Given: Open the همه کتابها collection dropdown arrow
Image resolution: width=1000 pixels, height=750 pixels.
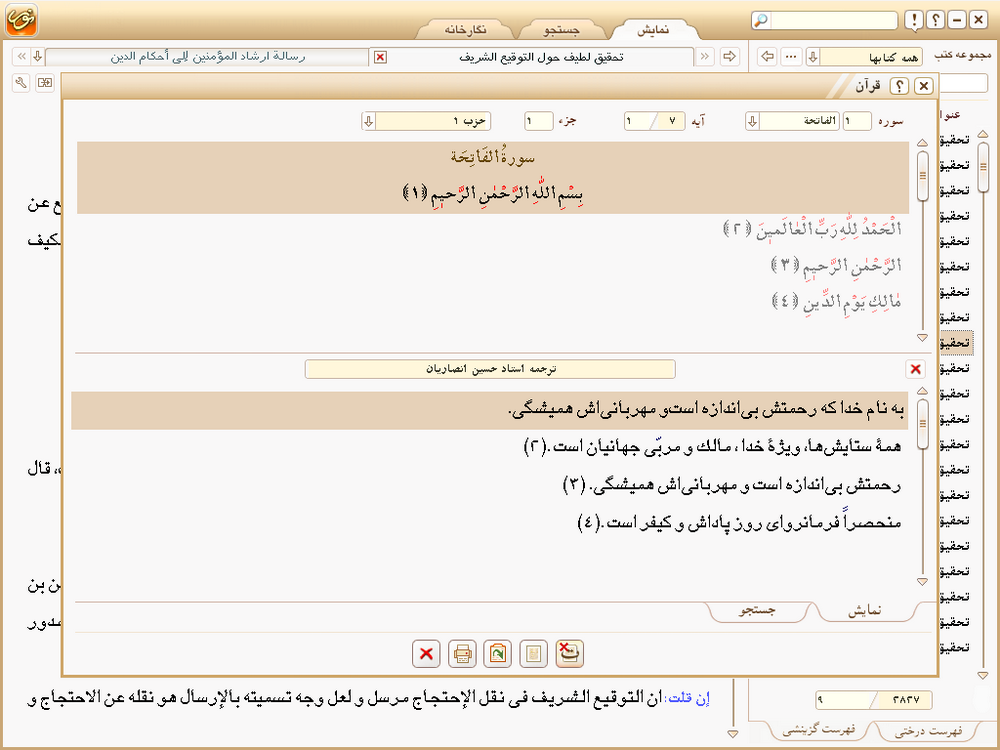Looking at the screenshot, I should point(812,57).
